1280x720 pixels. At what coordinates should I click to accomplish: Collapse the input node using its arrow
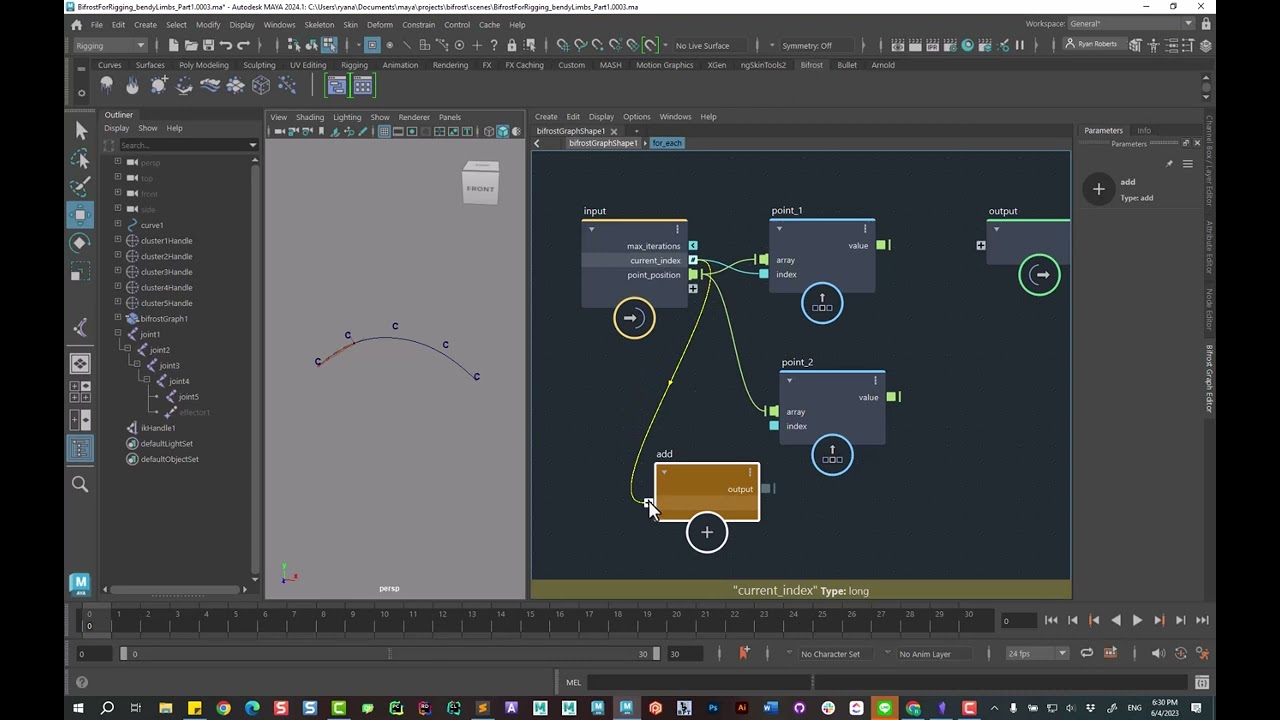tap(591, 229)
